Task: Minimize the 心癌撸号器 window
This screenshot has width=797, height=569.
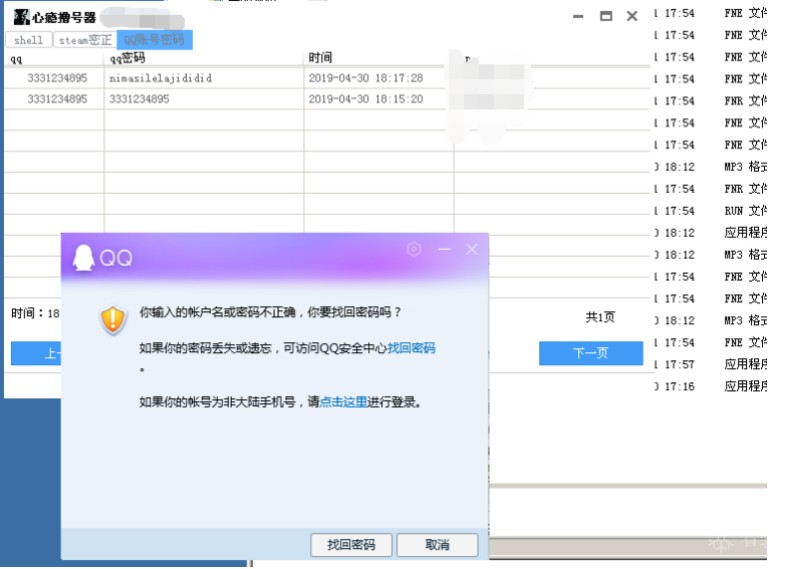Action: click(578, 16)
